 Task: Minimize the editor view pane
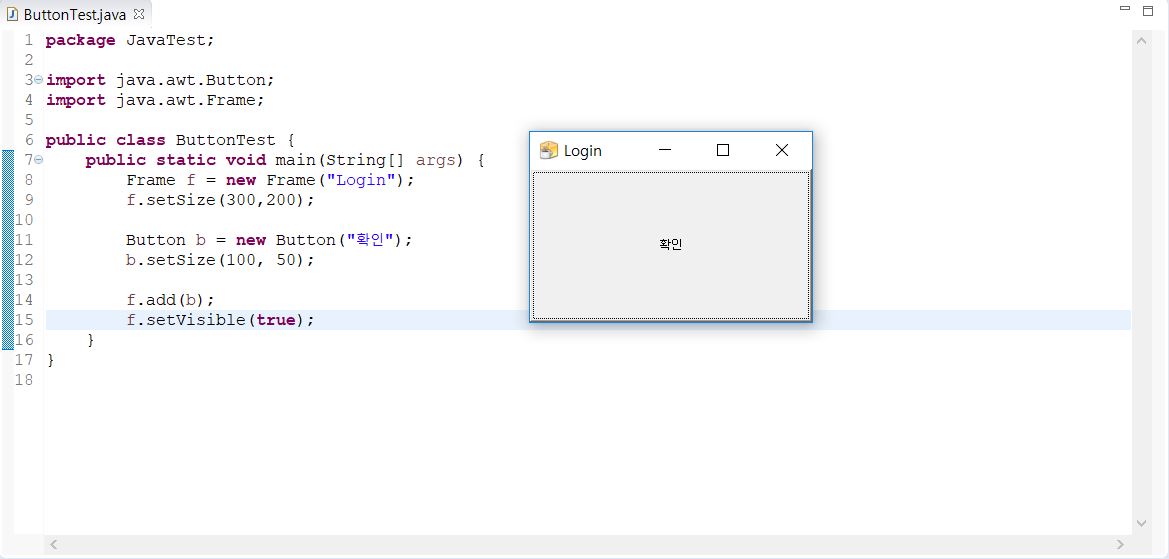click(1125, 9)
